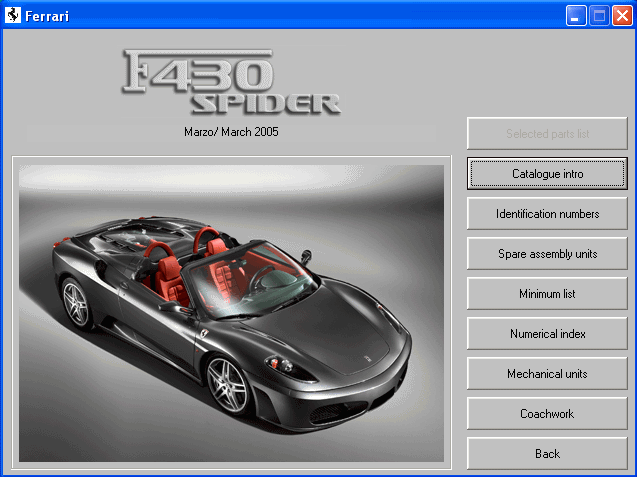Click the F430 Spider car image

pos(232,313)
